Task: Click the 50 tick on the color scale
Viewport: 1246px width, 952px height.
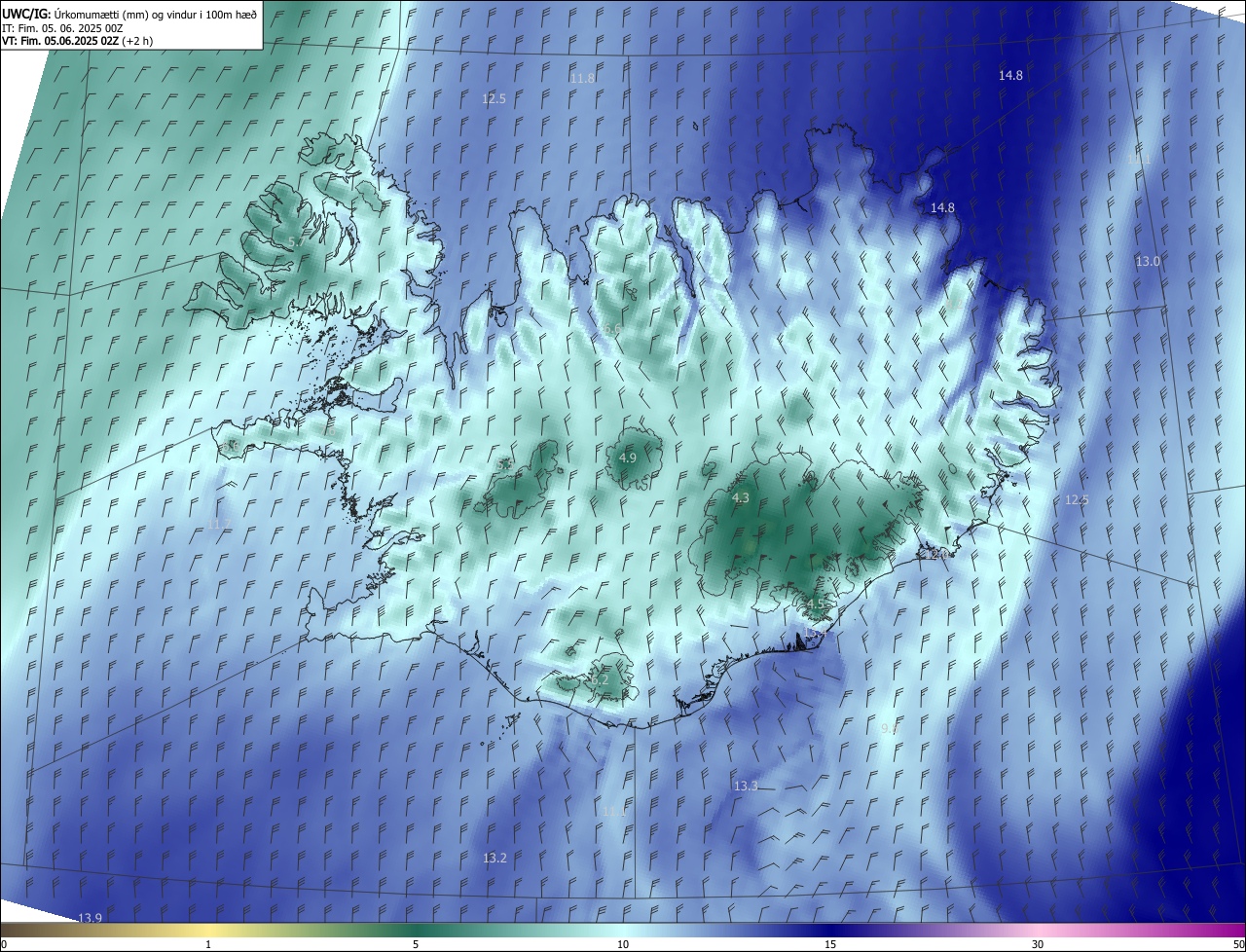Action: point(1238,944)
